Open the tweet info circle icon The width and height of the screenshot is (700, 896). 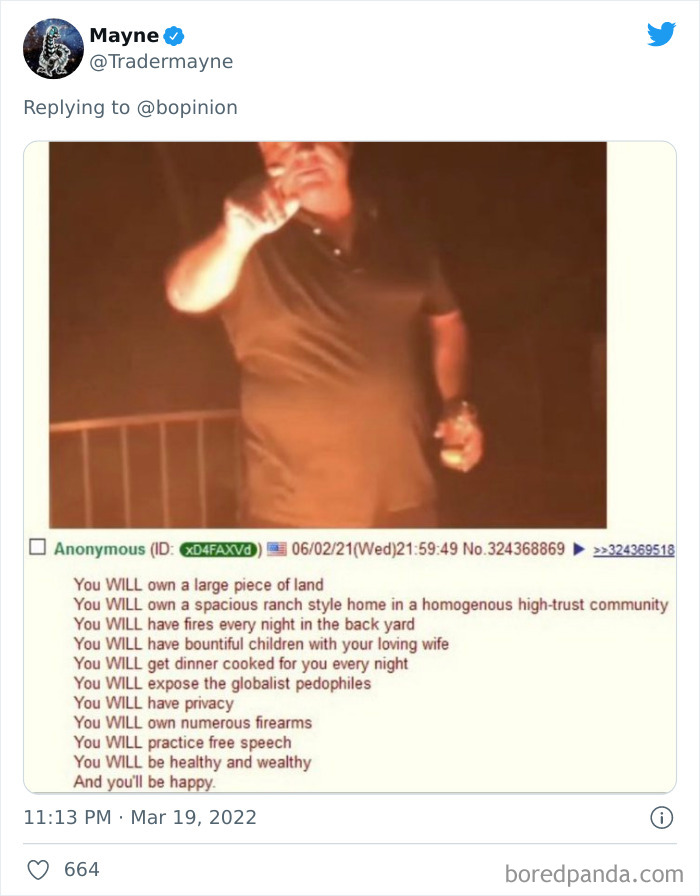click(x=661, y=817)
